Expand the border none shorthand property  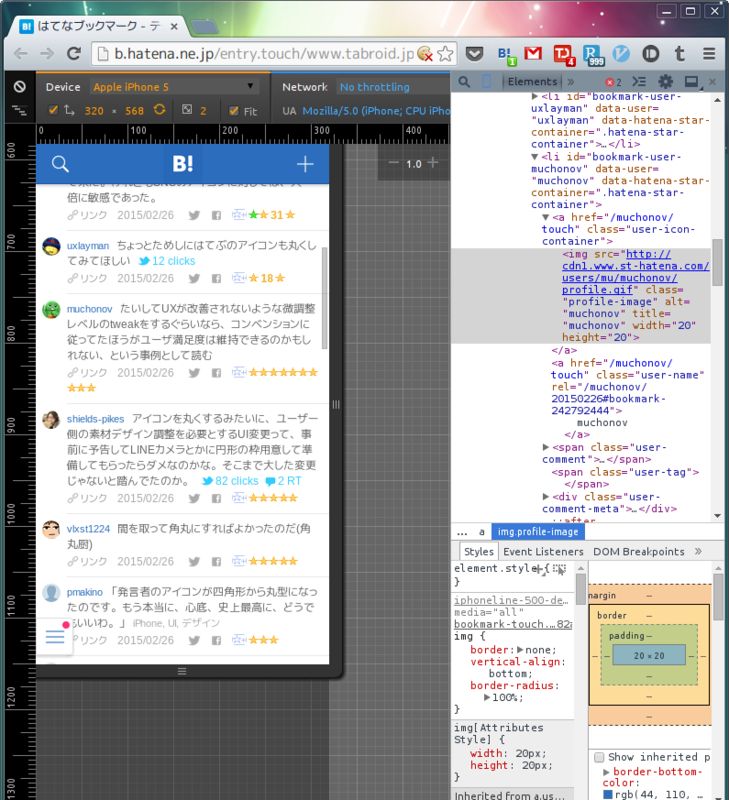[520, 650]
